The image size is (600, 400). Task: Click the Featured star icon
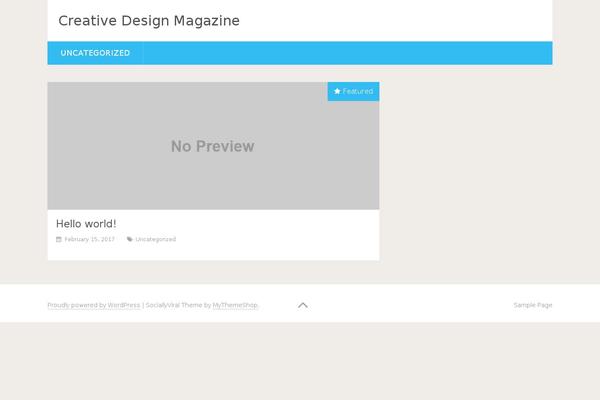coord(337,91)
